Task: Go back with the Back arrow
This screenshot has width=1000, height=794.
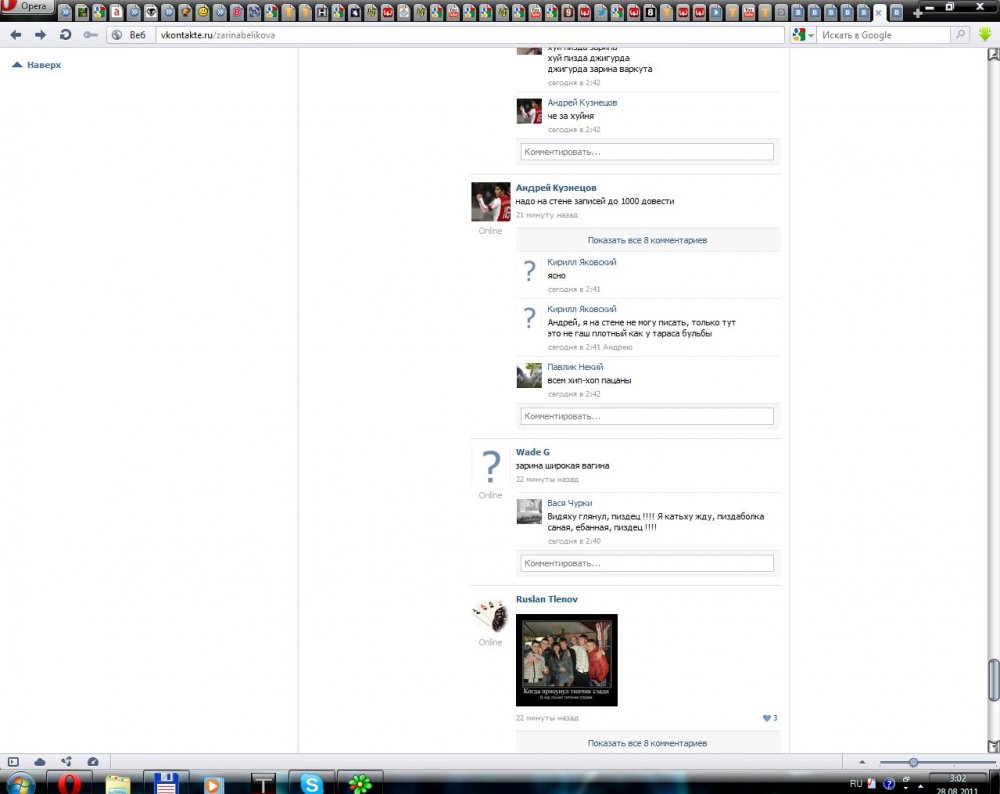Action: pos(15,35)
